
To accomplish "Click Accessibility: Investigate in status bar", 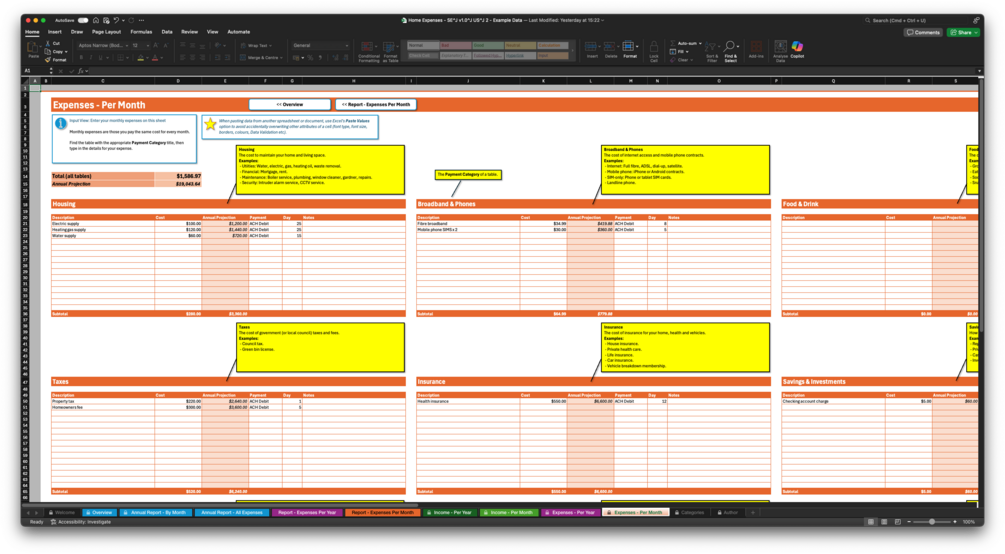I will tap(81, 522).
